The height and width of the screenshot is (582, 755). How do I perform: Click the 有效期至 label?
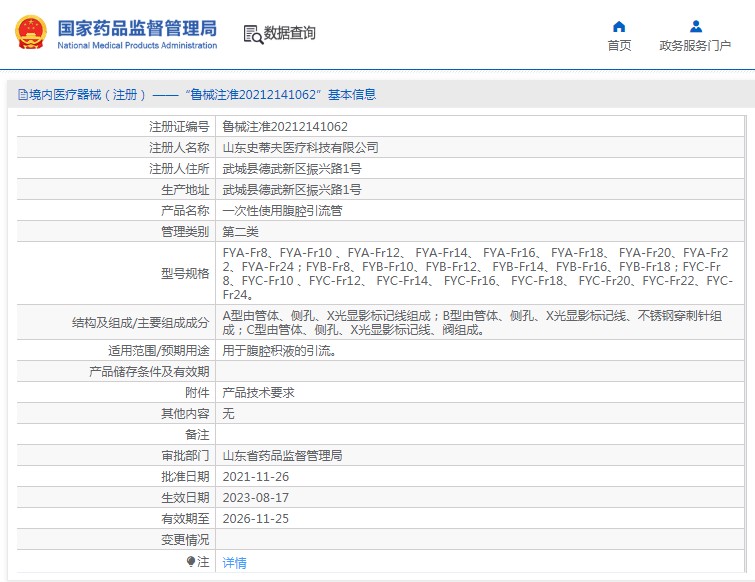[185, 518]
